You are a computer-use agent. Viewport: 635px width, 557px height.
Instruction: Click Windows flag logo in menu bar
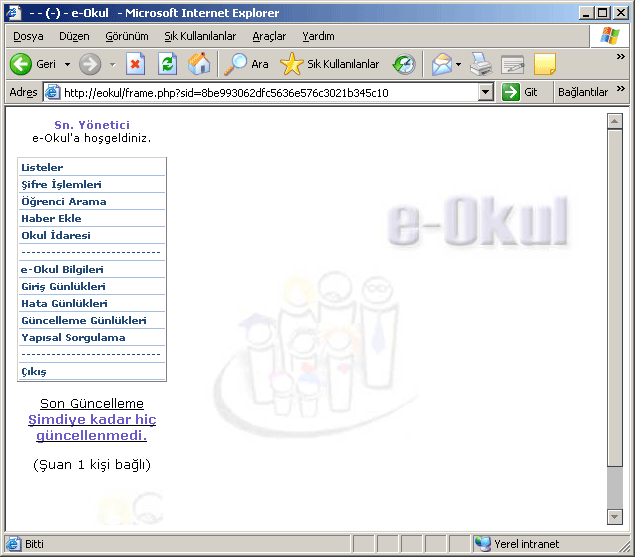point(610,36)
